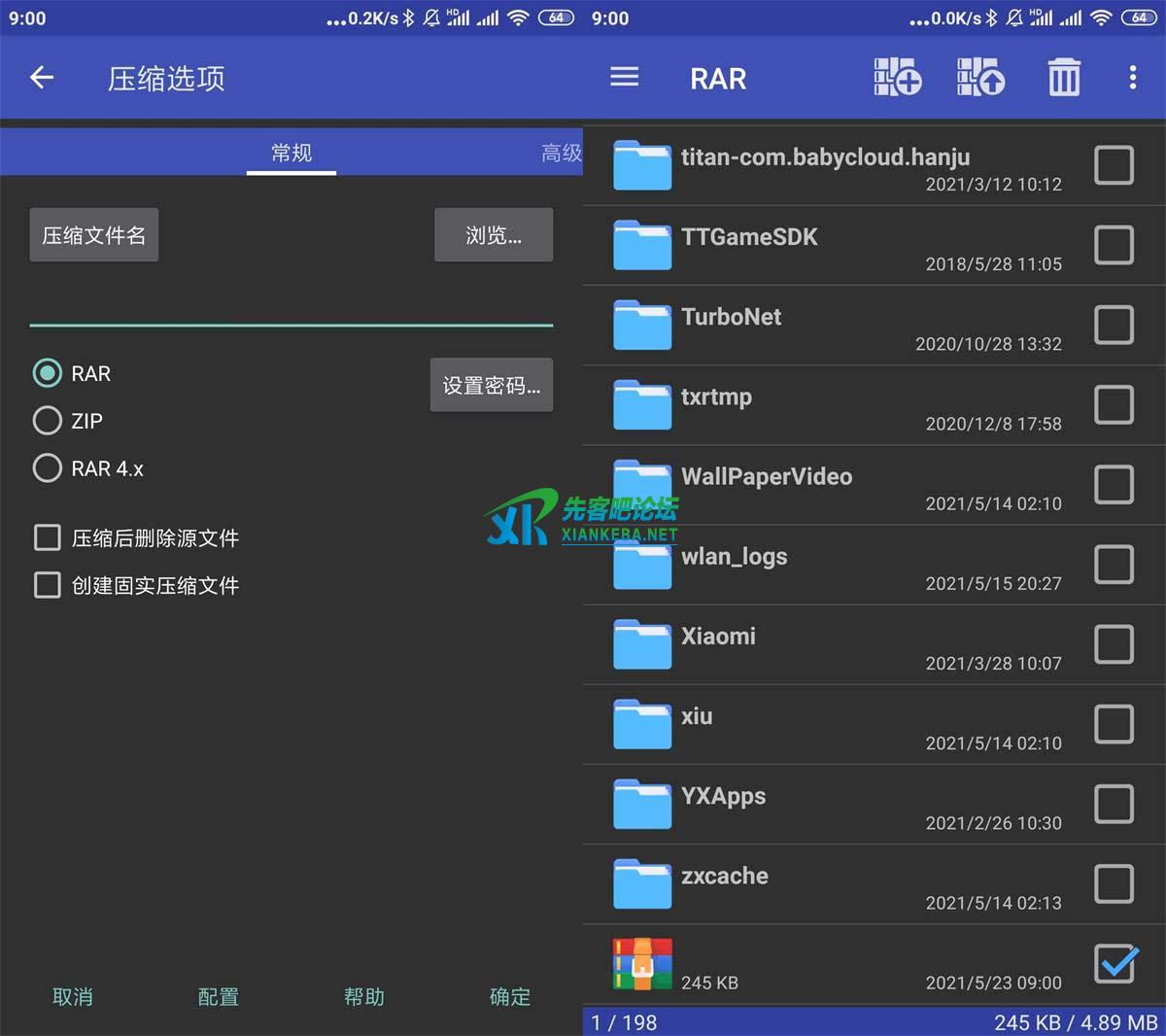This screenshot has width=1166, height=1036.
Task: Tap the back arrow in 压缩选项 header
Action: pyautogui.click(x=42, y=78)
